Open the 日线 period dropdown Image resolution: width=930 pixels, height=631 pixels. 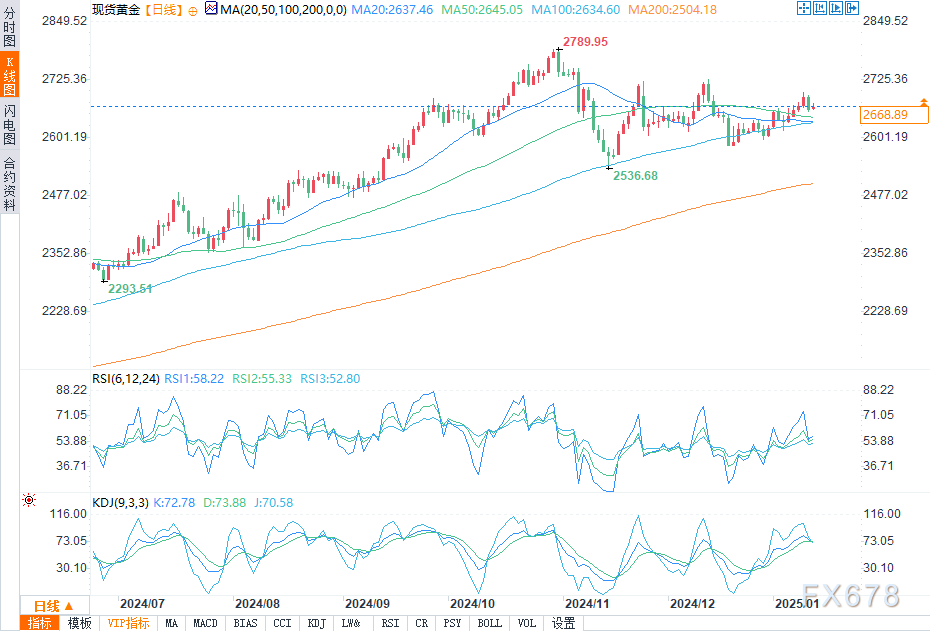click(54, 606)
